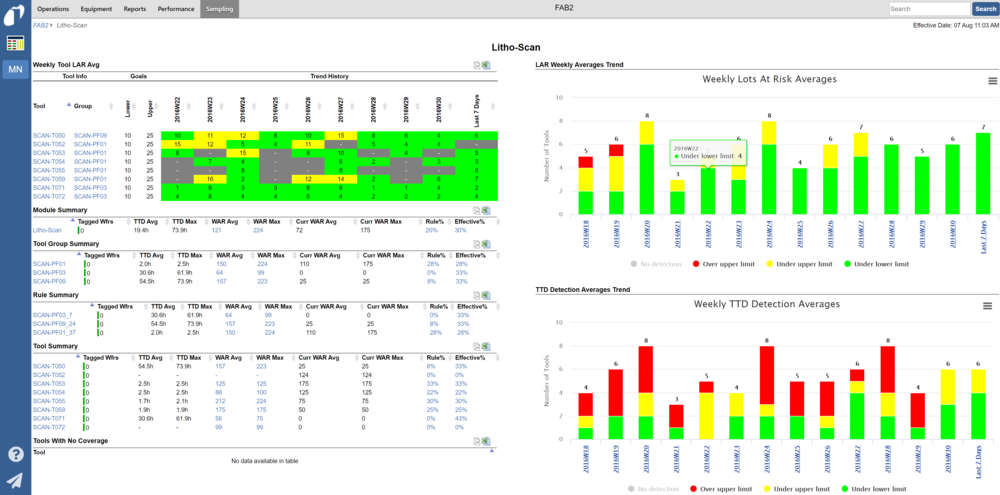Image resolution: width=1000 pixels, height=495 pixels.
Task: Export Rule Summary table to Excel
Action: pyautogui.click(x=486, y=295)
